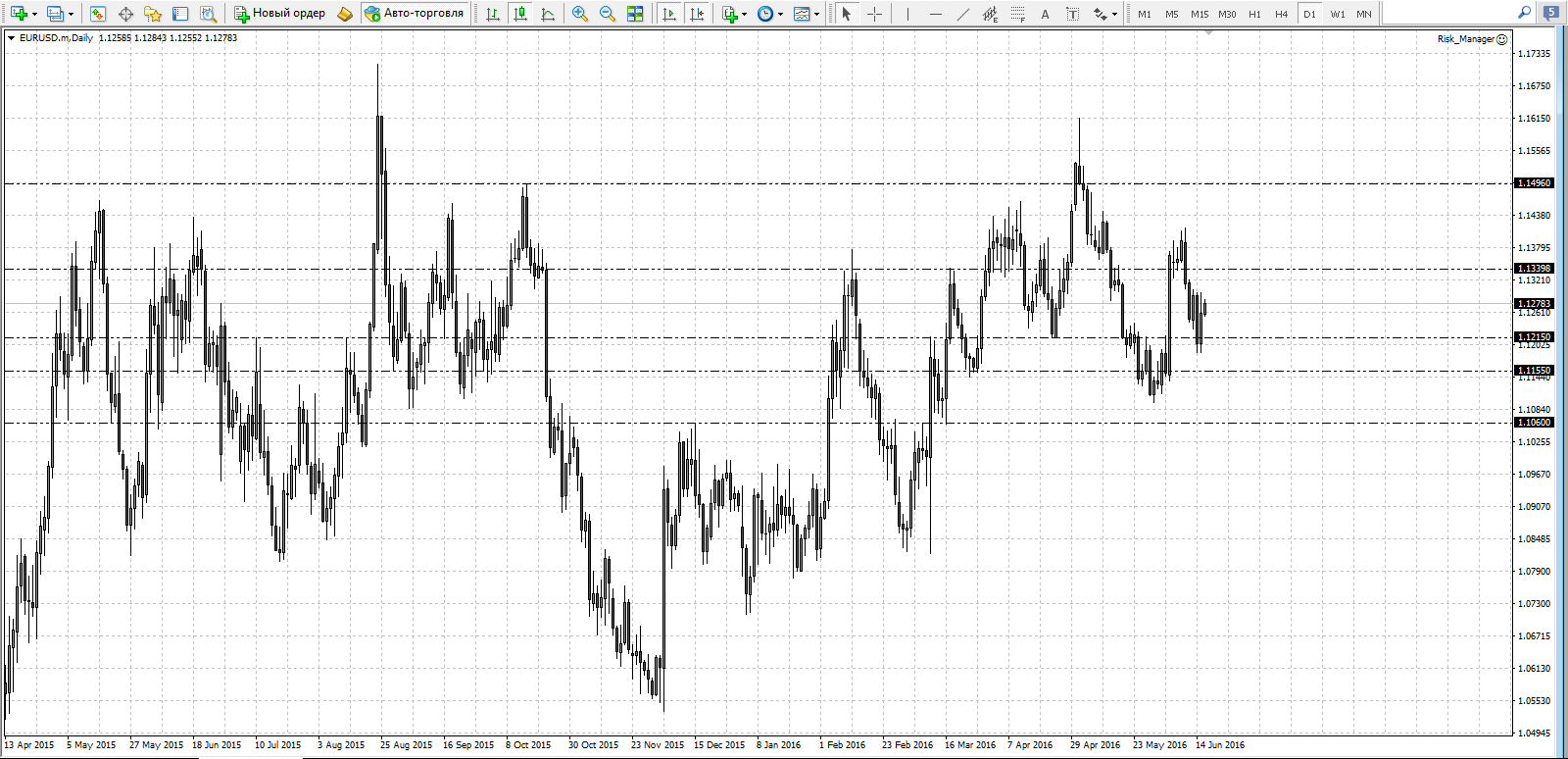The width and height of the screenshot is (1568, 759).
Task: Switch to the W1 timeframe
Action: point(1338,14)
